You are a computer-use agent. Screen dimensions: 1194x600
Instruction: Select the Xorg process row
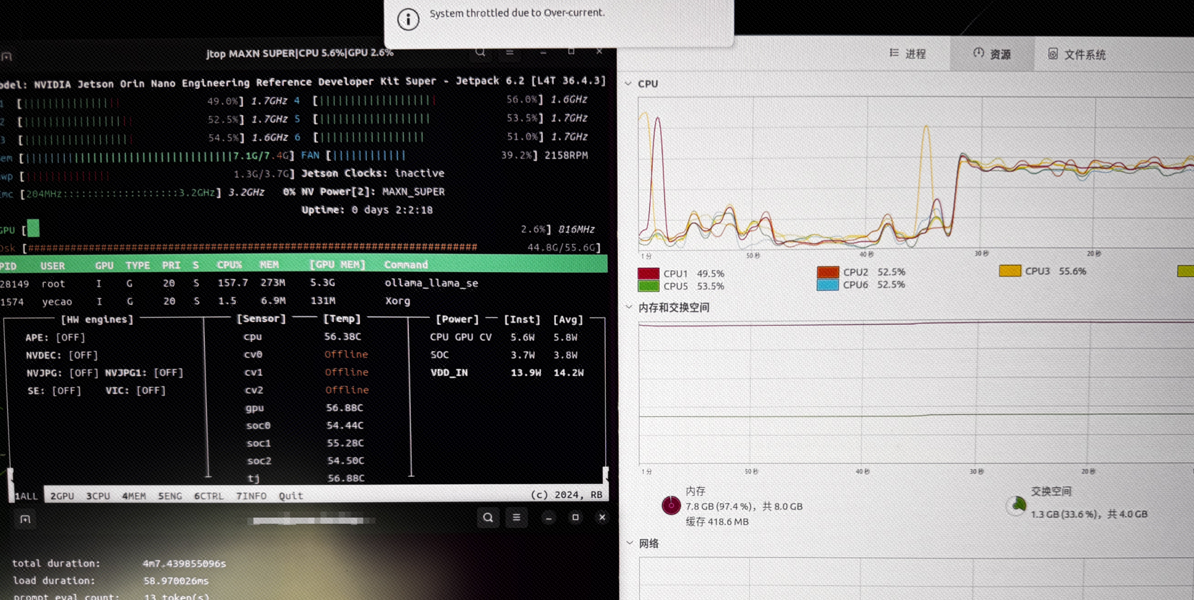(x=304, y=302)
